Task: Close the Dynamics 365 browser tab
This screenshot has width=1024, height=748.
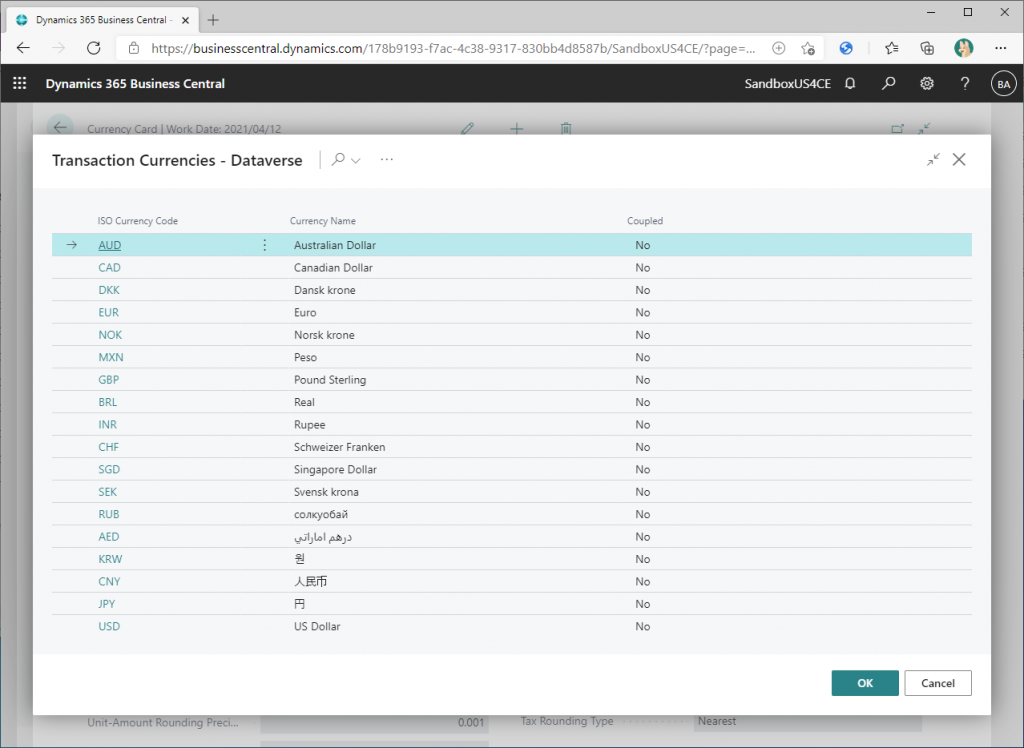Action: (185, 20)
